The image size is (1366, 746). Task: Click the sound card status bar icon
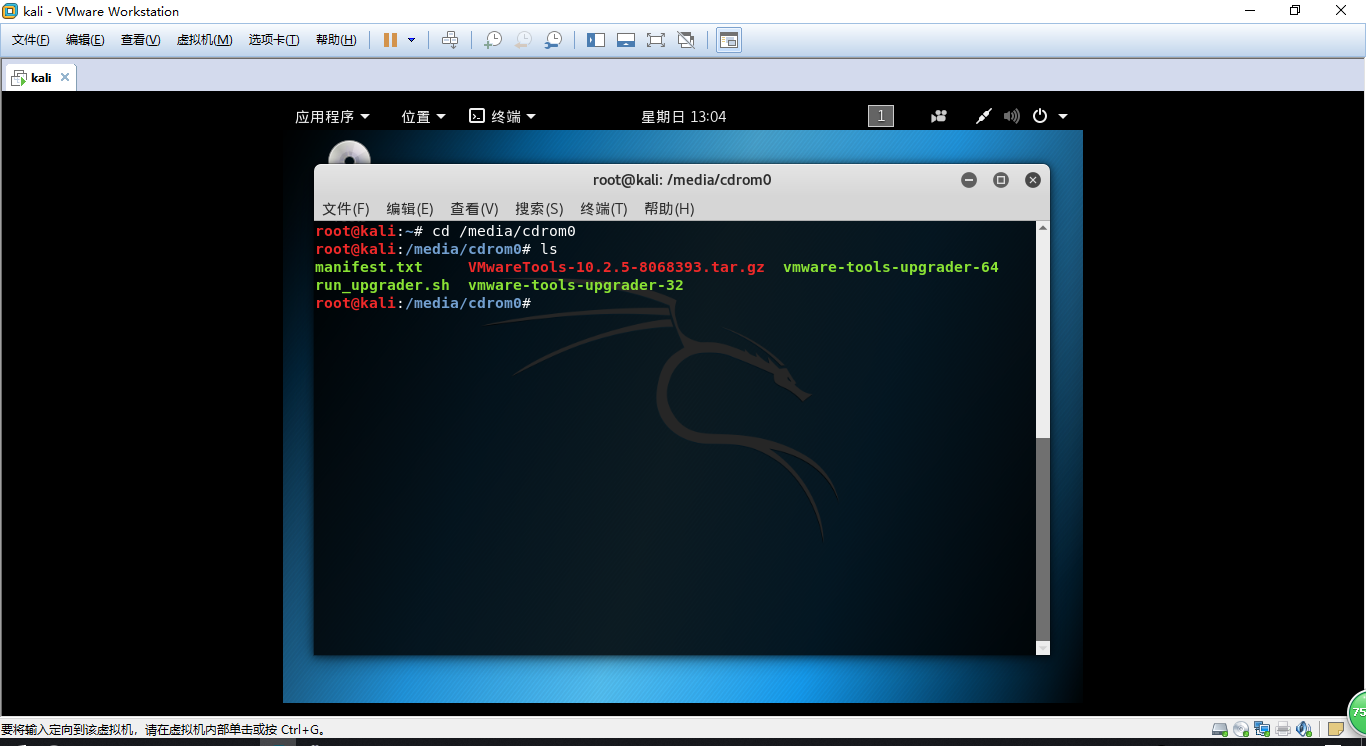click(x=1304, y=730)
